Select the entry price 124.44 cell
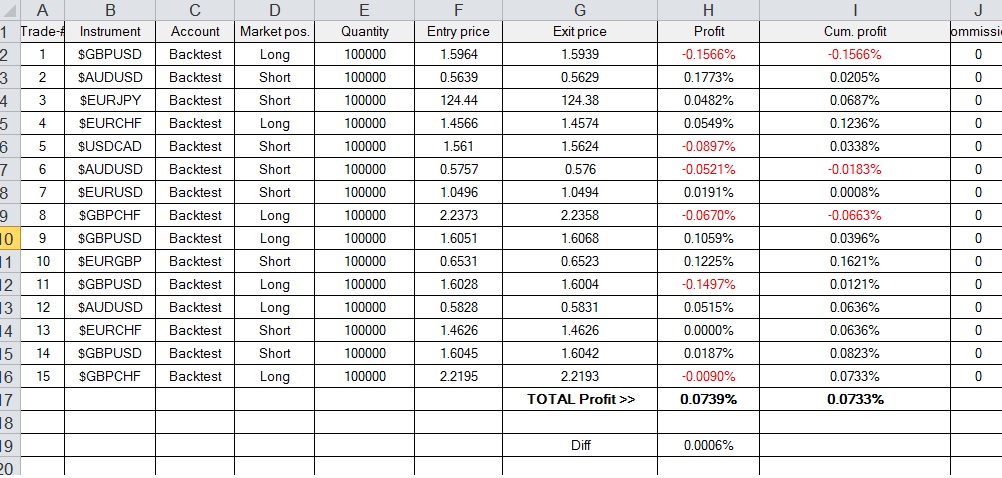 coord(458,100)
